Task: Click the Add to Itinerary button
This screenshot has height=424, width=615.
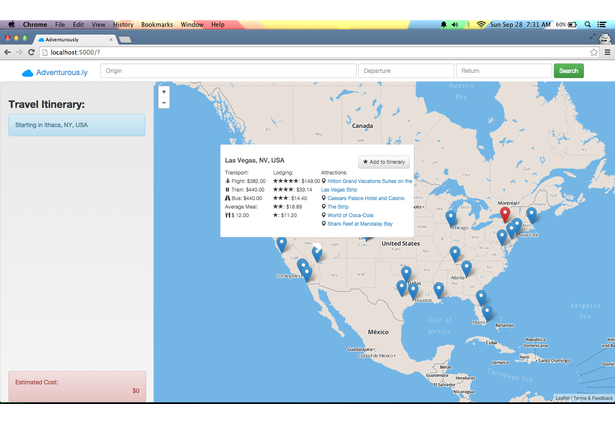Action: [x=384, y=162]
